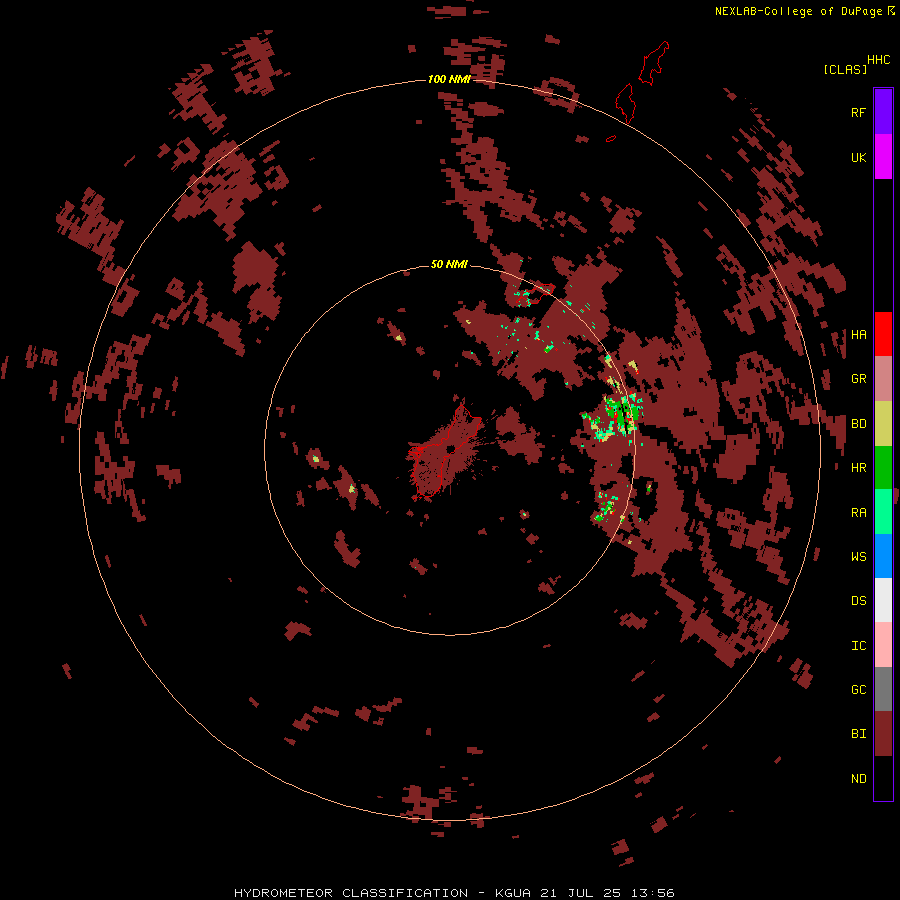Click the NEXLAB-College of DuPage credit text
Viewport: 900px width, 900px height.
(x=798, y=11)
